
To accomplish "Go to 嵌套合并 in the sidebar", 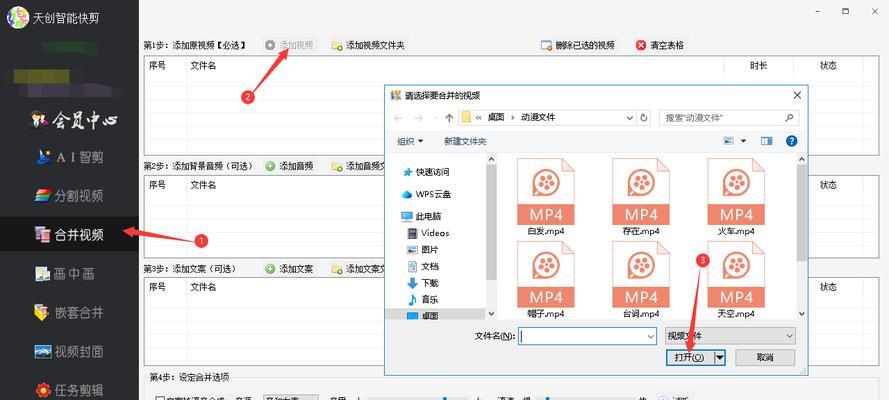I will pos(69,312).
